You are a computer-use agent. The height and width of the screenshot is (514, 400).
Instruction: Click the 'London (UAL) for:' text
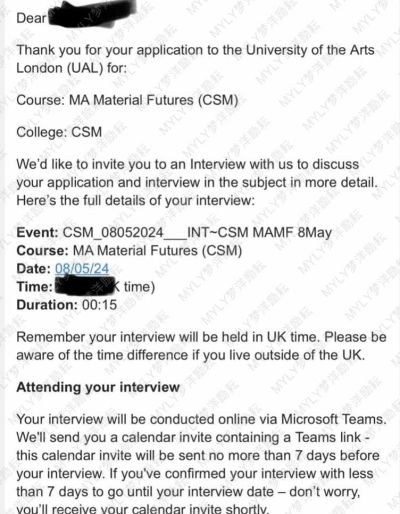click(x=71, y=68)
